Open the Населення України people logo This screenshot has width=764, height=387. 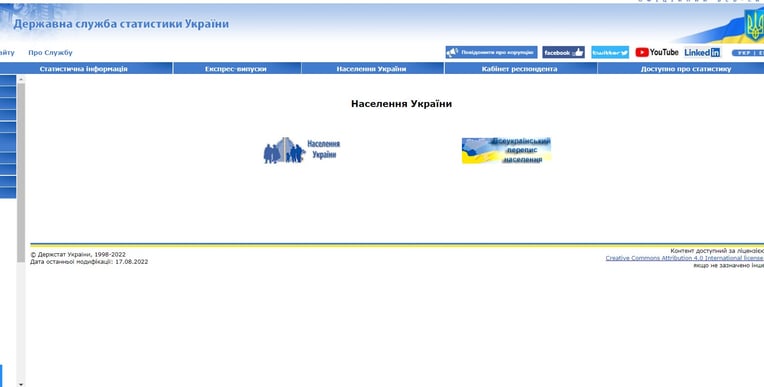tap(302, 150)
